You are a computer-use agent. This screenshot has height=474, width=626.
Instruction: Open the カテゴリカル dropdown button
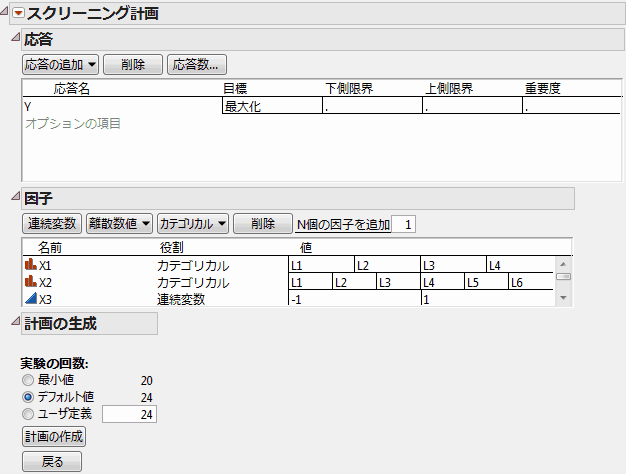[x=193, y=224]
